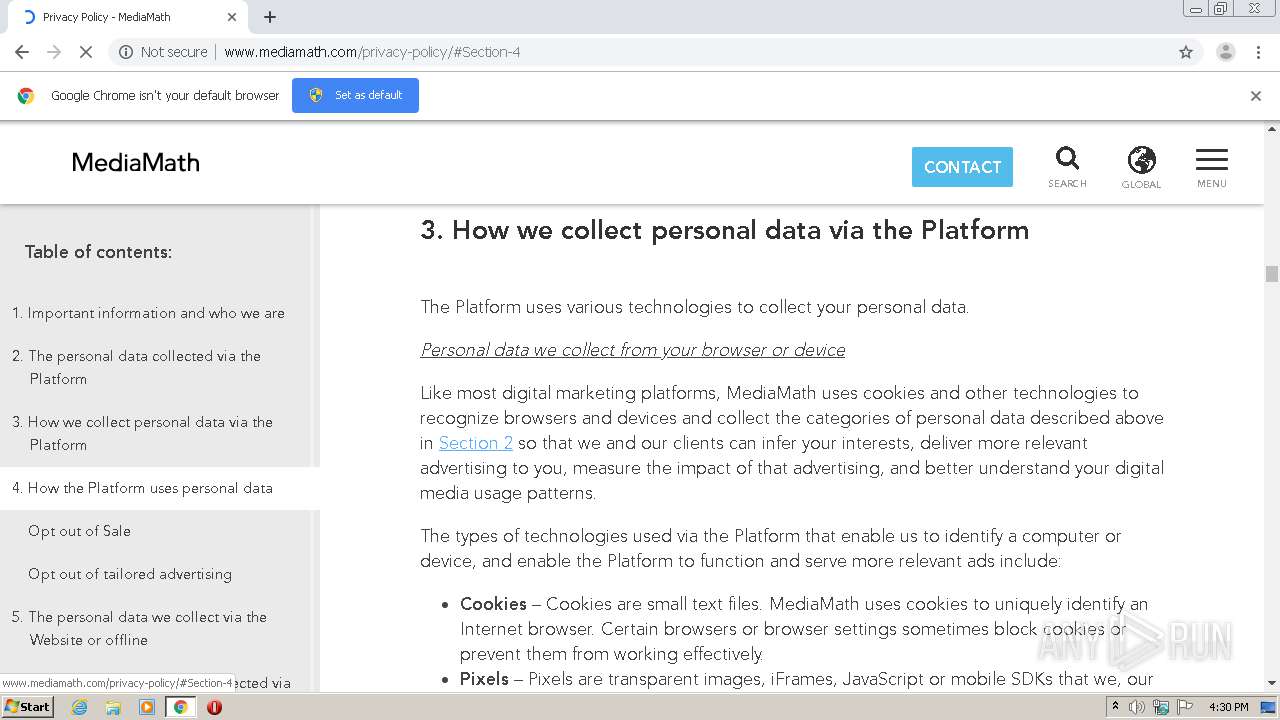Viewport: 1280px width, 720px height.
Task: Open the hamburger Menu
Action: pyautogui.click(x=1212, y=167)
